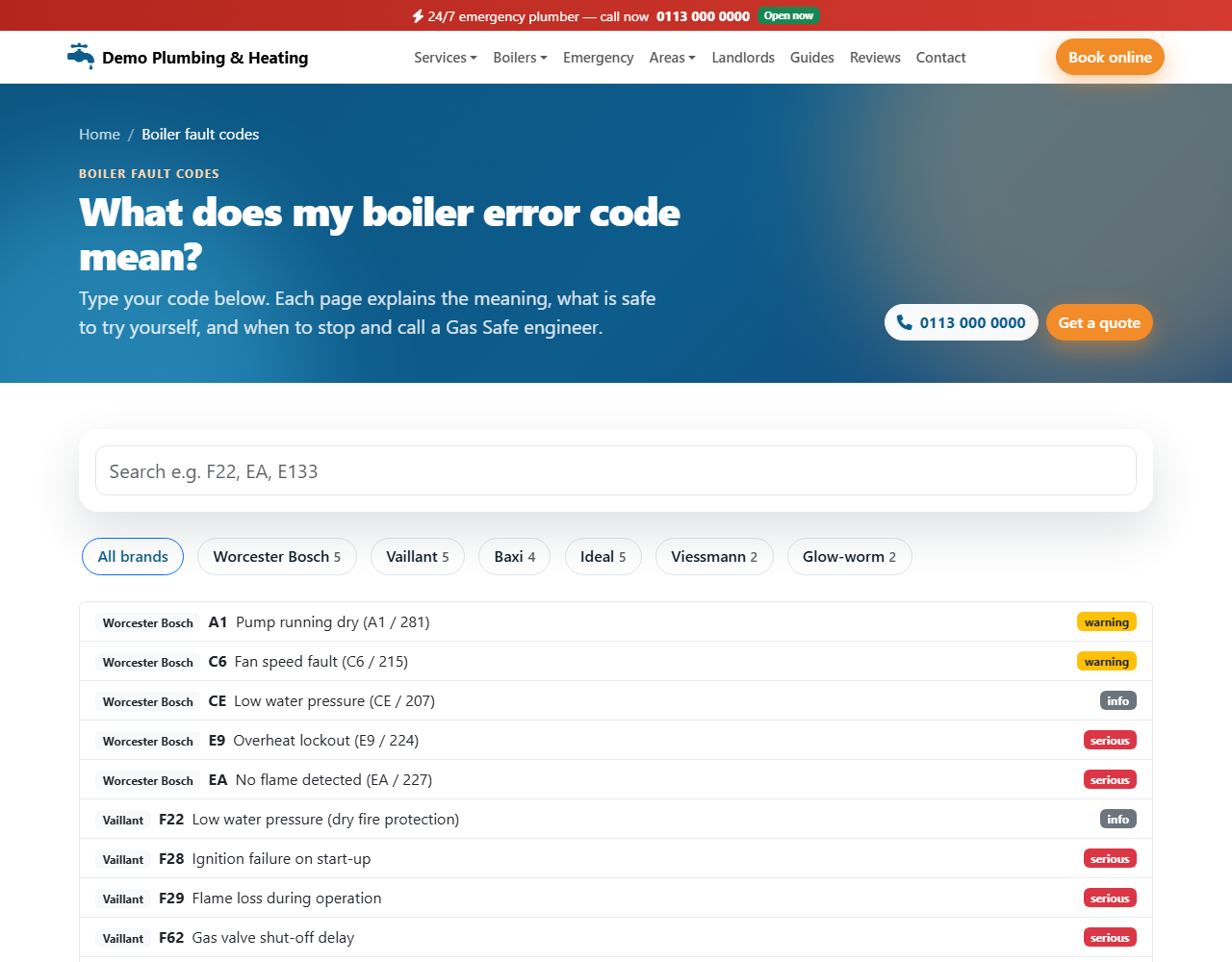Click the top banner phone number

click(x=703, y=16)
